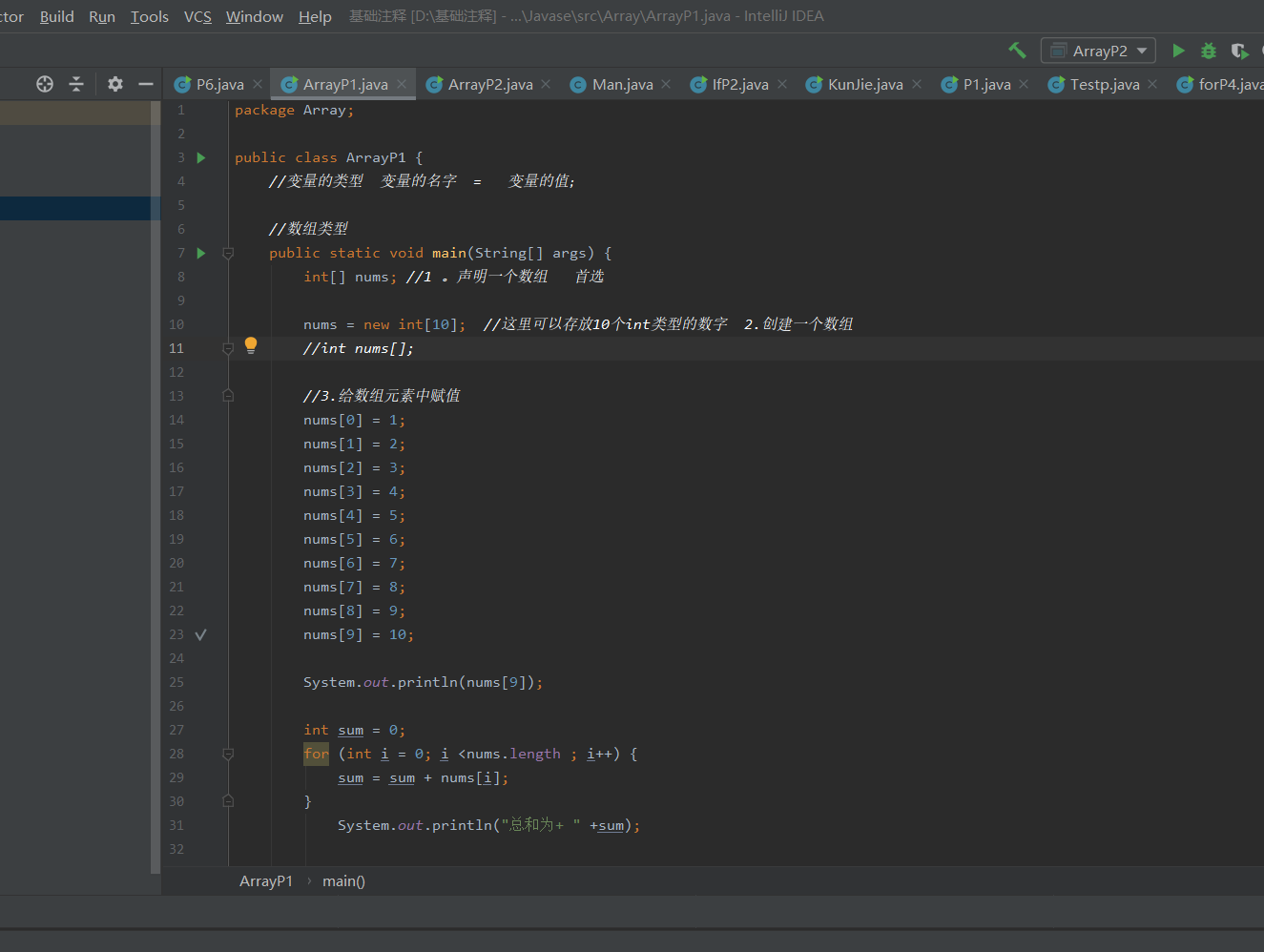This screenshot has width=1264, height=952.
Task: Open the Build menu
Action: 56,16
